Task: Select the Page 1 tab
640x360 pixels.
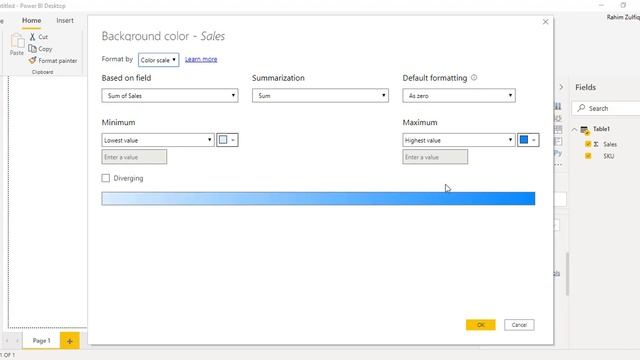Action: (41, 341)
